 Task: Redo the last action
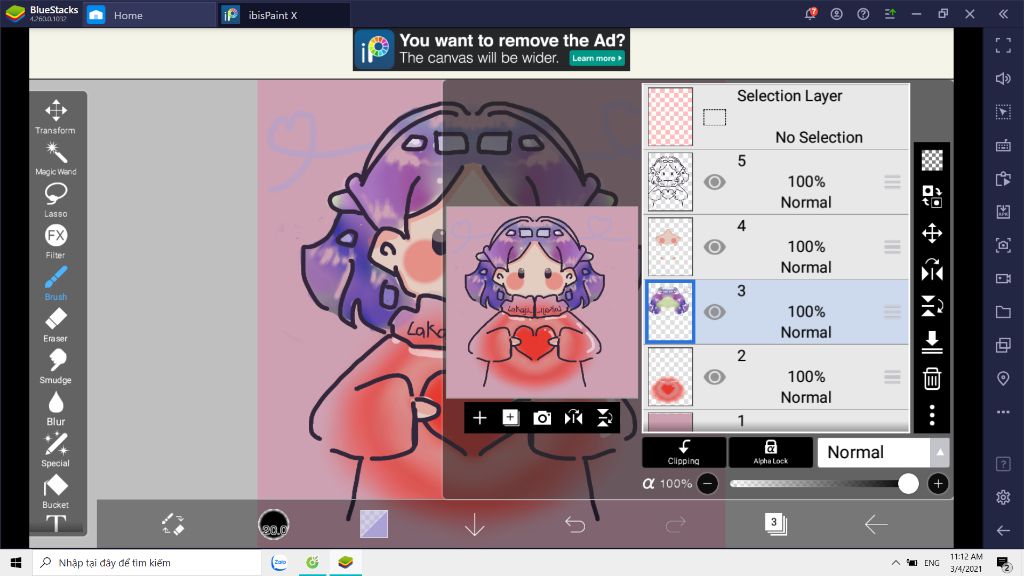675,524
